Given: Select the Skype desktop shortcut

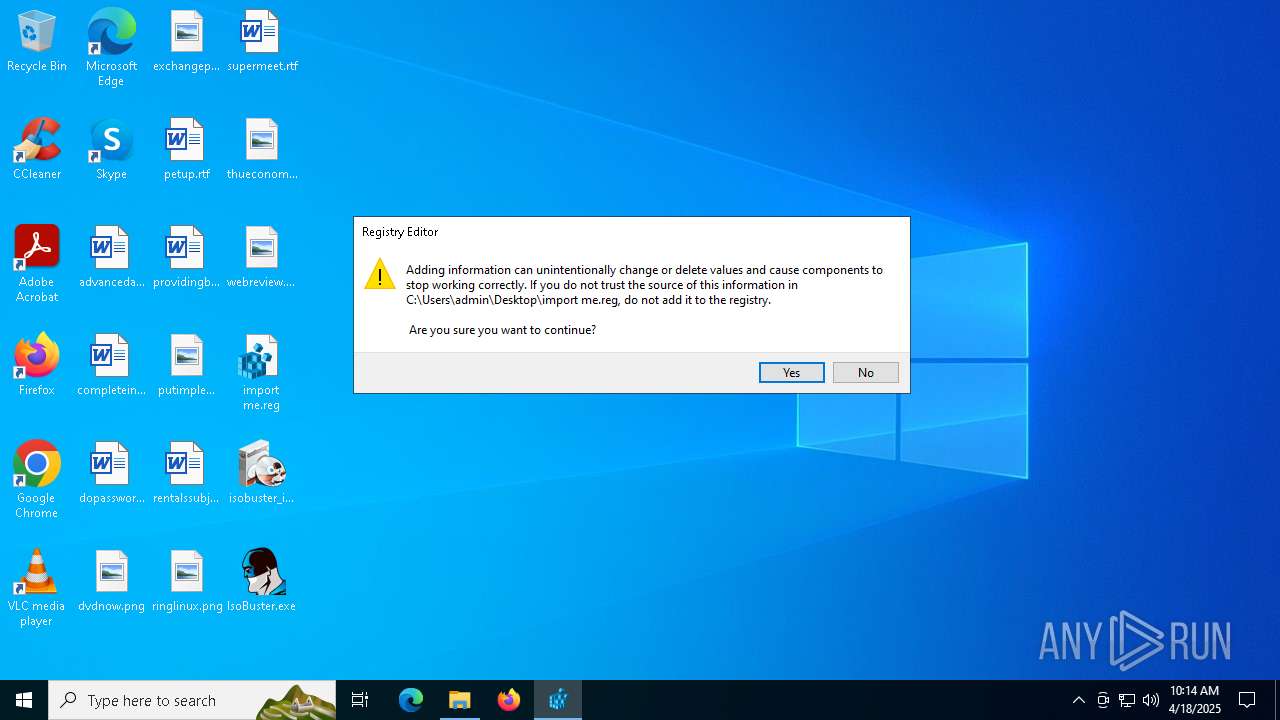Looking at the screenshot, I should point(111,149).
